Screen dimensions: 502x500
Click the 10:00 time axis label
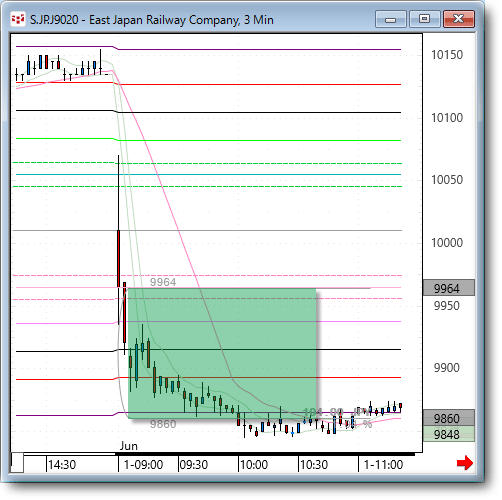pyautogui.click(x=254, y=464)
